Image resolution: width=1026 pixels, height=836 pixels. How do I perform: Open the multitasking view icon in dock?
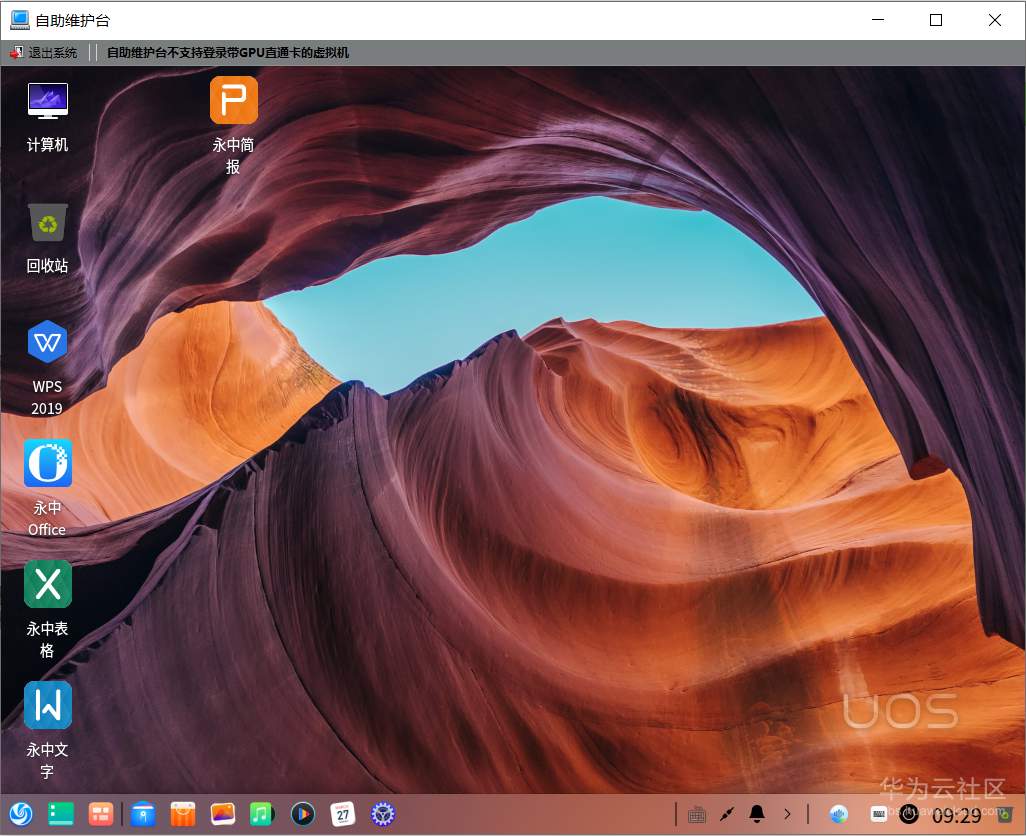(101, 814)
